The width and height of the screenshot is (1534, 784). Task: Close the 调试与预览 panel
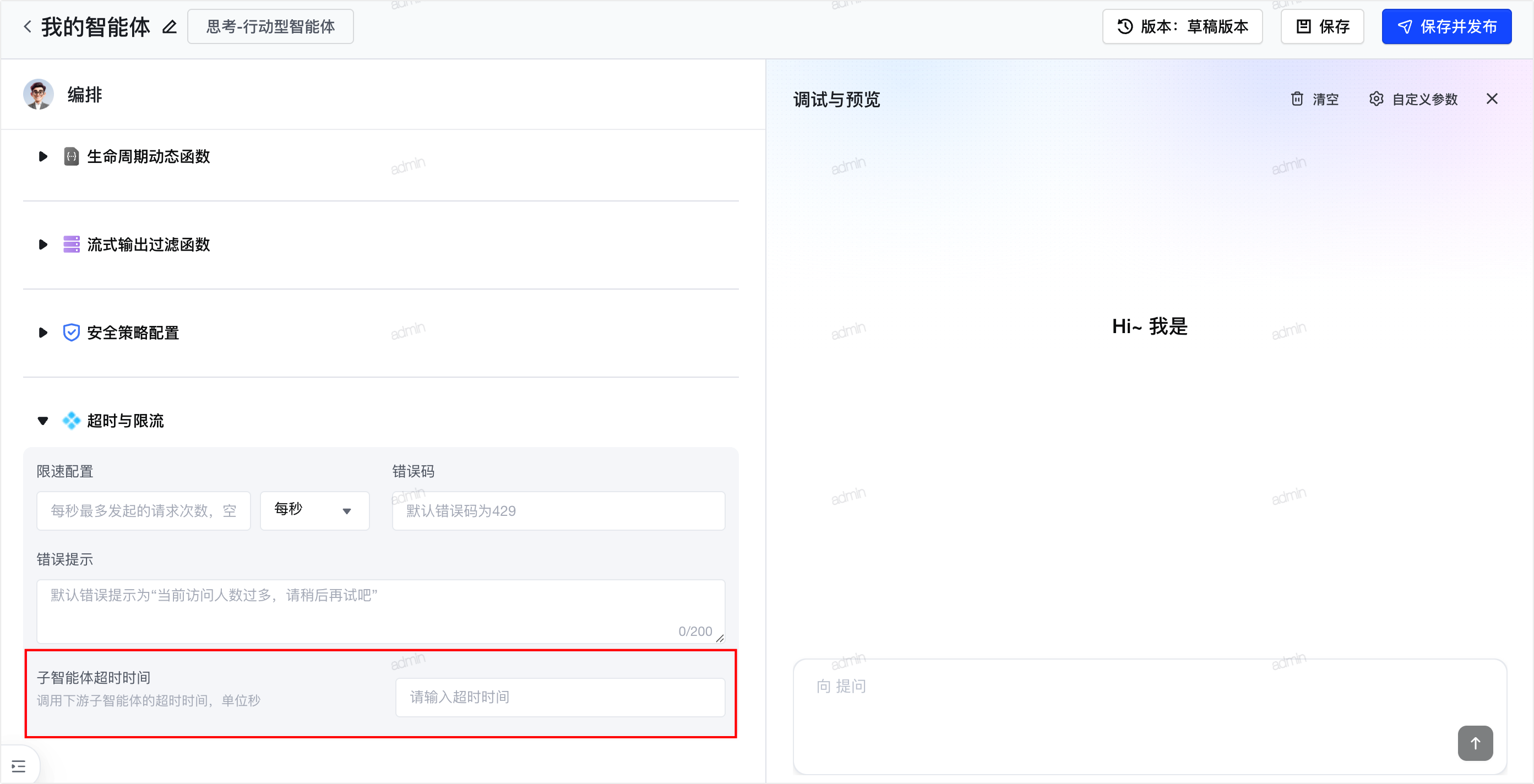(1492, 99)
